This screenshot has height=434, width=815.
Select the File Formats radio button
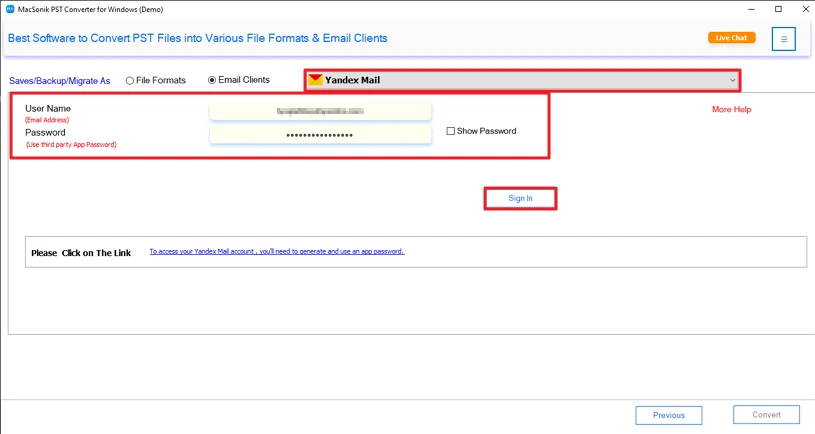[x=130, y=81]
